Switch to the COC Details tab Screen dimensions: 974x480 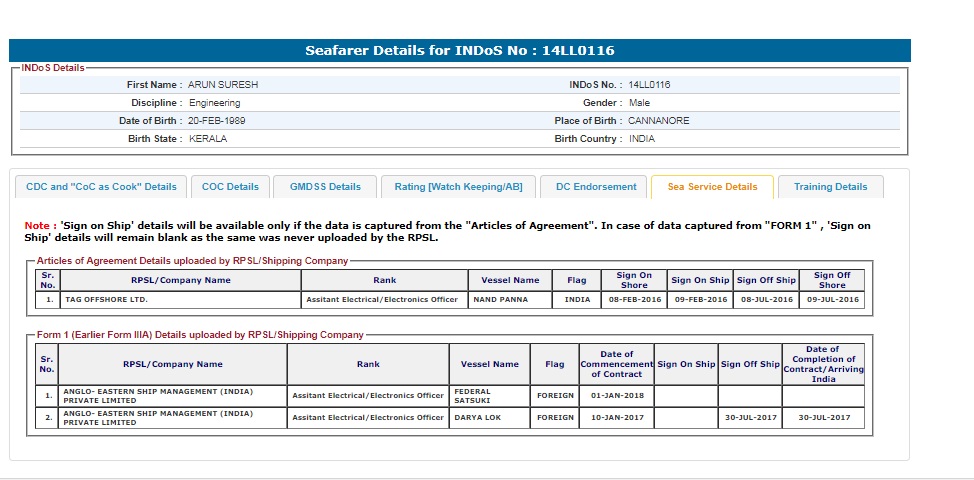click(230, 187)
